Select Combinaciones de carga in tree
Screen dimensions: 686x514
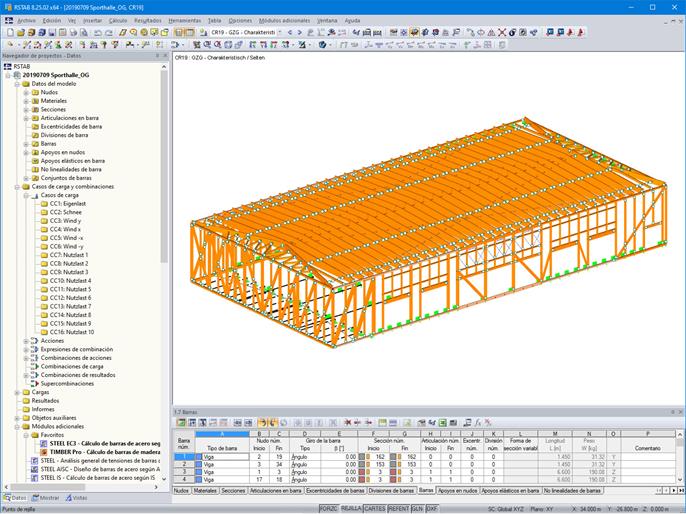(72, 367)
